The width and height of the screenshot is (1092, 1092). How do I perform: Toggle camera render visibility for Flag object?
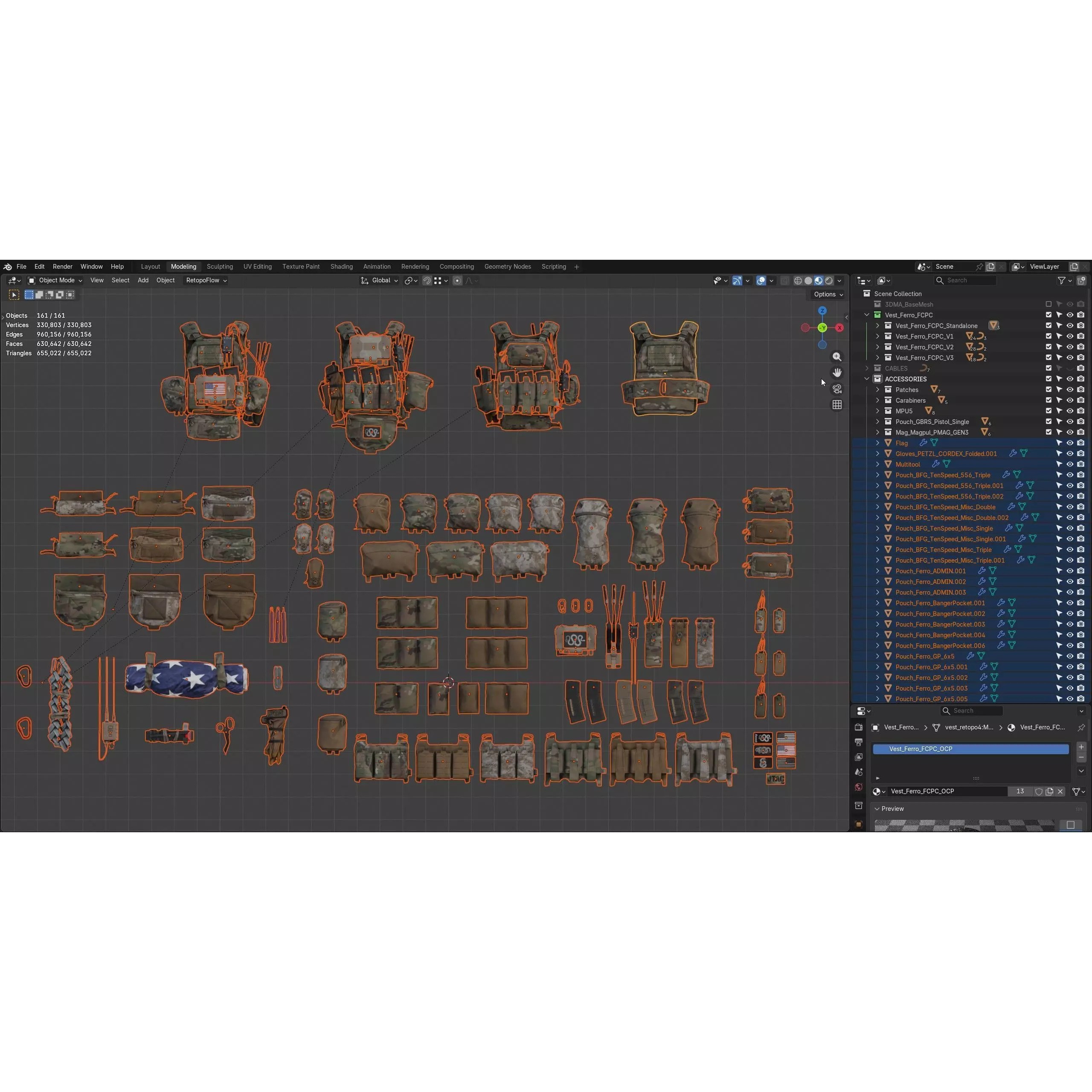(1081, 443)
